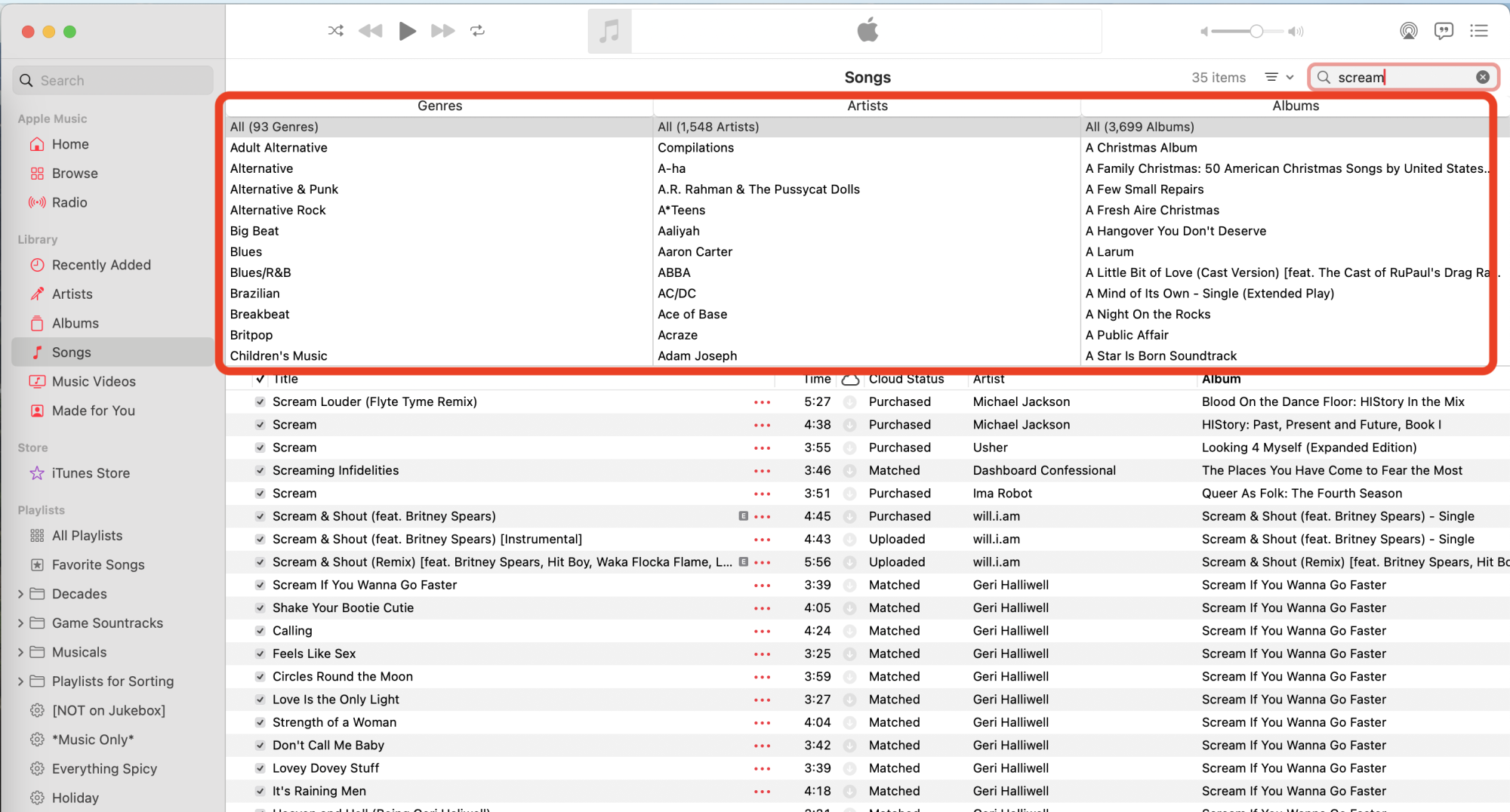Set volume to maximum via loud speaker icon
The width and height of the screenshot is (1510, 812).
(x=1296, y=31)
